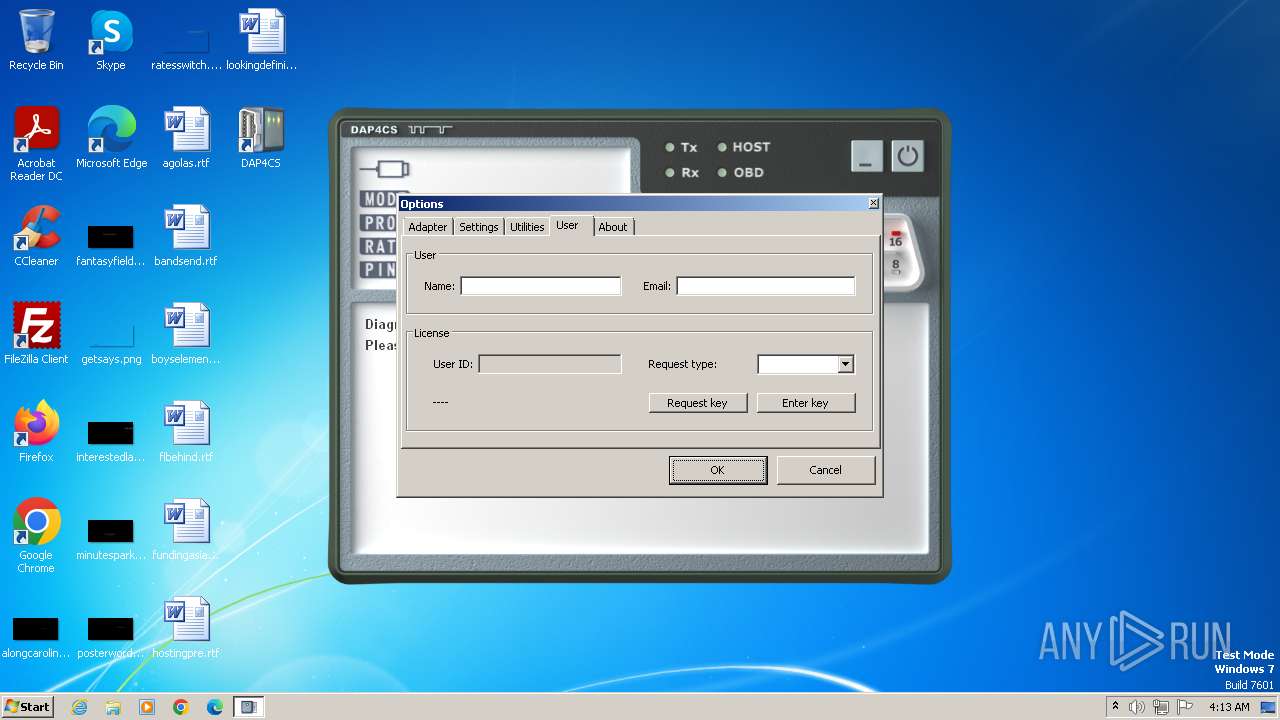The width and height of the screenshot is (1280, 720).
Task: Launch Google Chrome from desktop
Action: pos(36,536)
